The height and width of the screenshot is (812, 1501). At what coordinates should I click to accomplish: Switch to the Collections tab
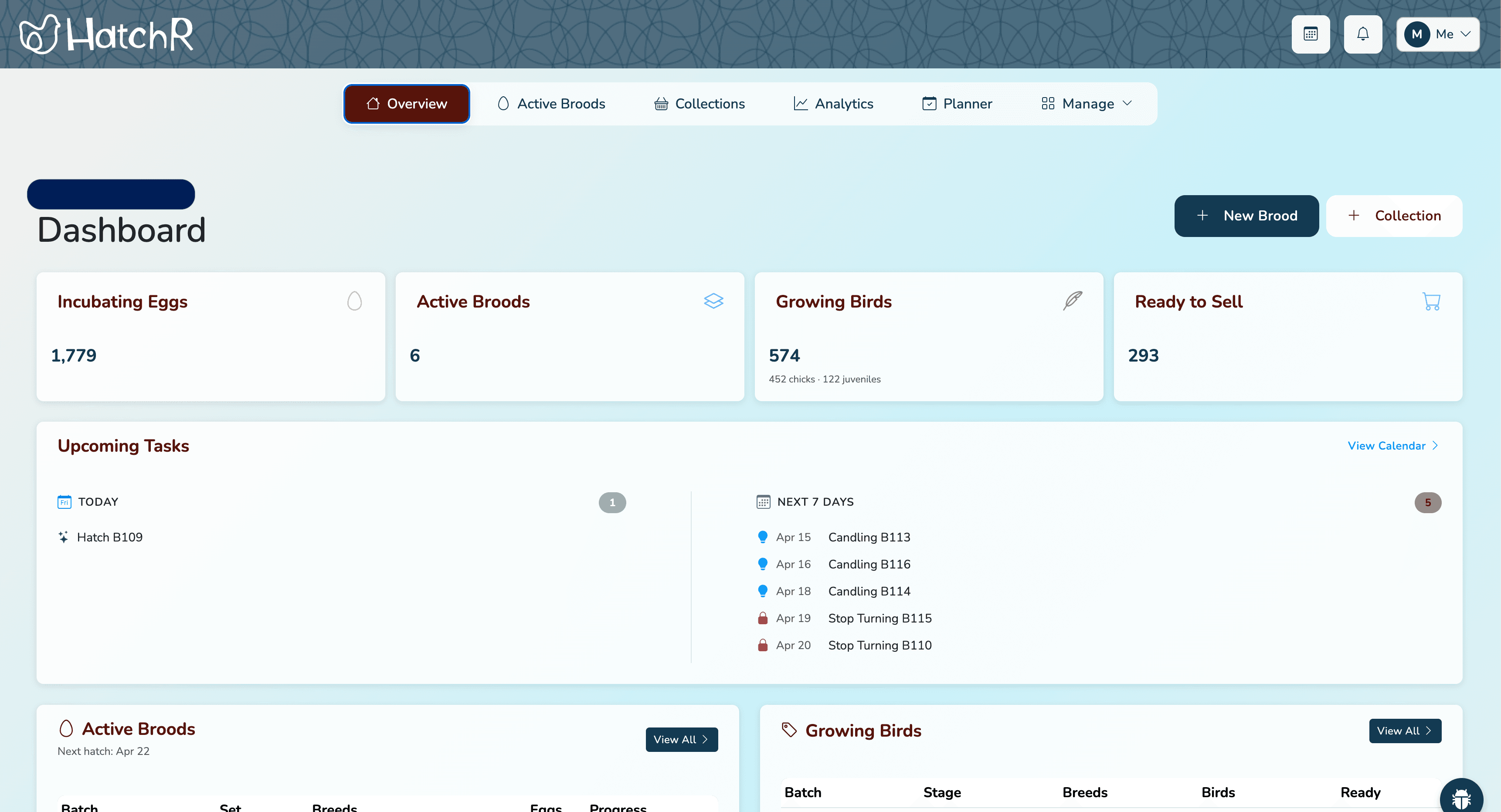tap(699, 103)
